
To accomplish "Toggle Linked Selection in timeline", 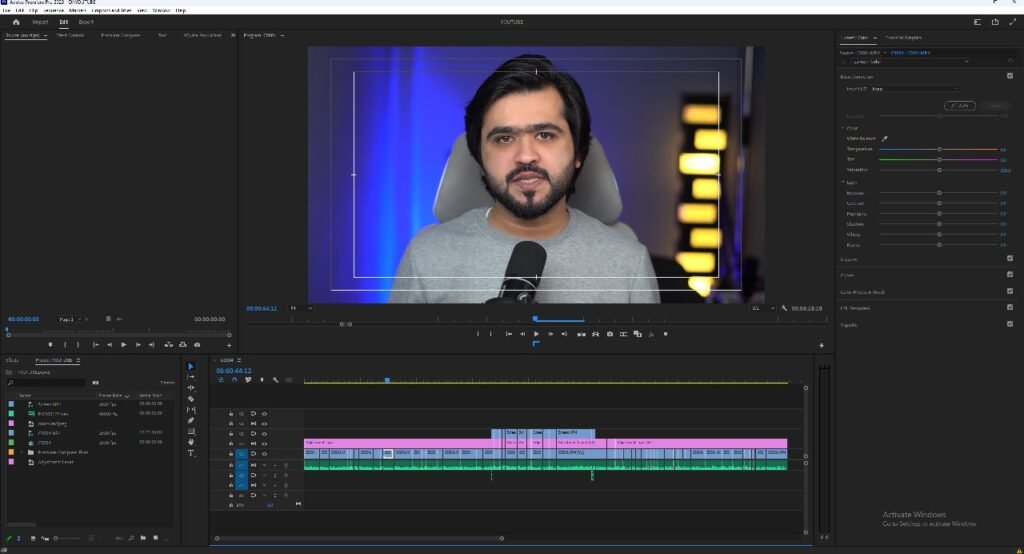I will (248, 380).
